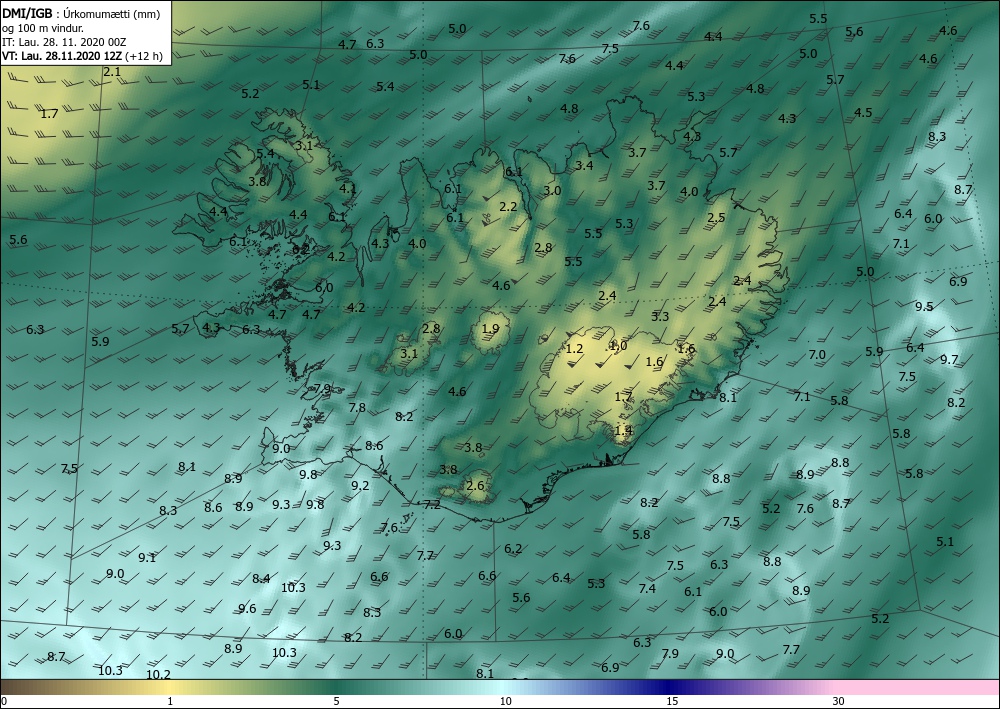Viewport: 1000px width, 709px height.
Task: Click the 15 tick on the color scale
Action: (672, 701)
